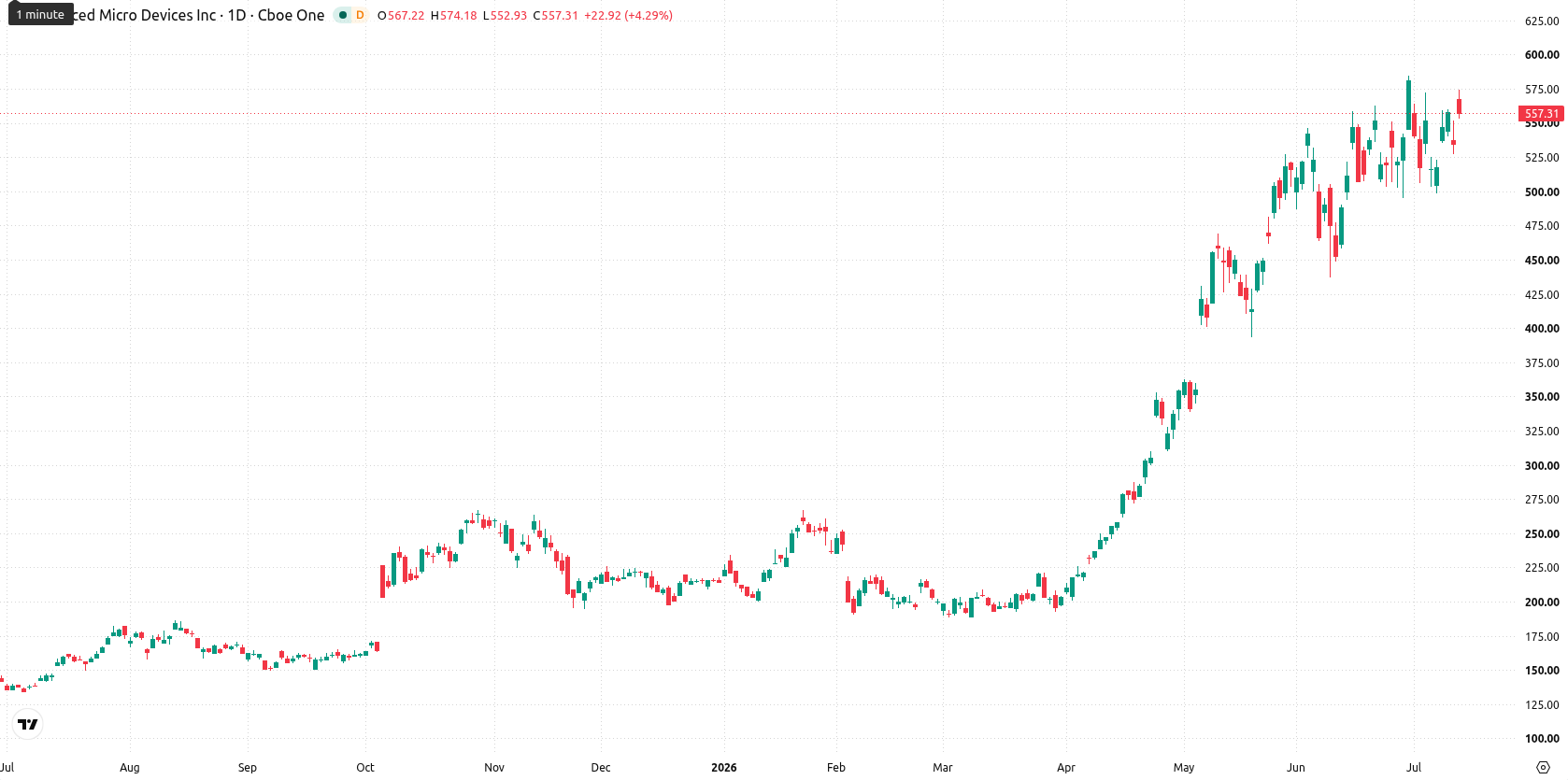Select the close value C557.31 in the legend

click(556, 16)
